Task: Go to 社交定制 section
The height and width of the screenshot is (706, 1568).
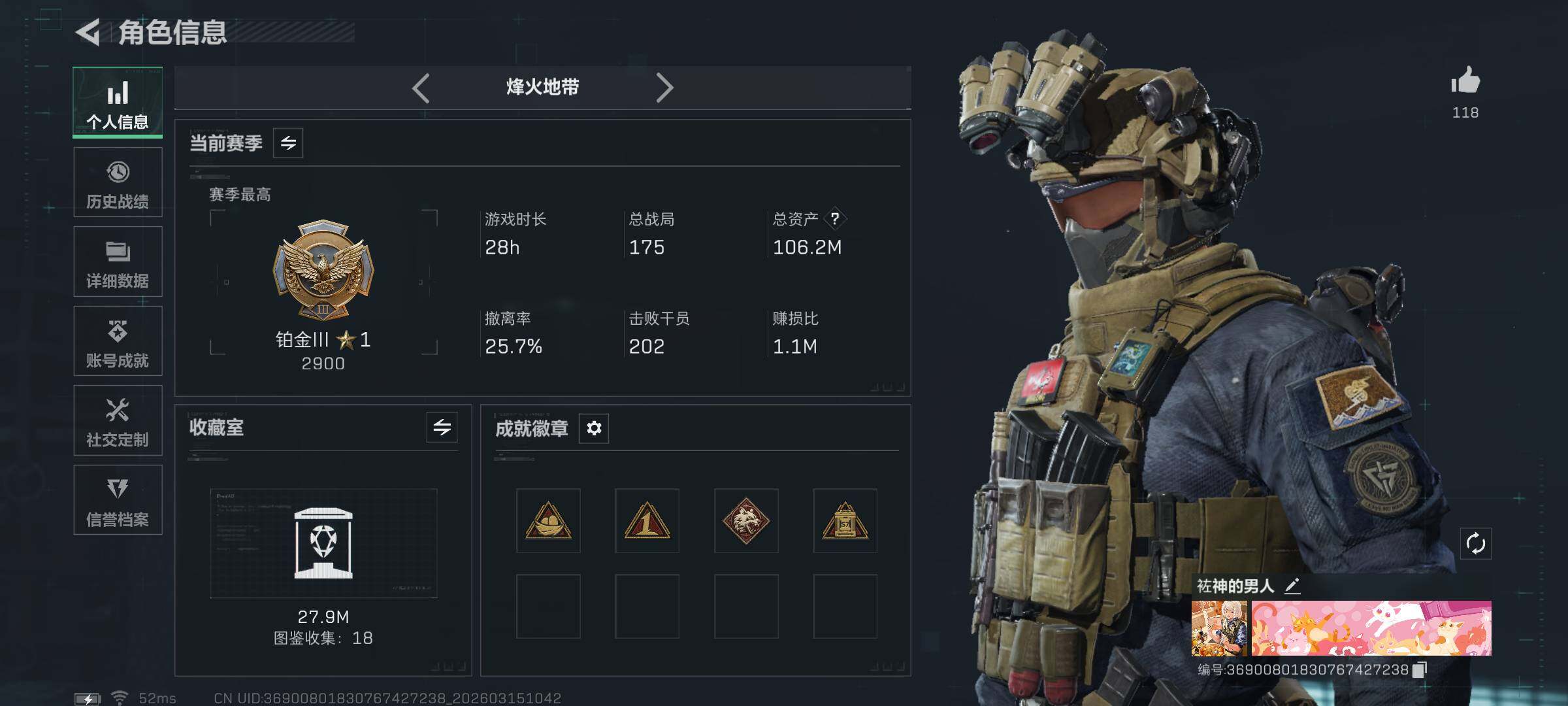Action: click(x=118, y=420)
